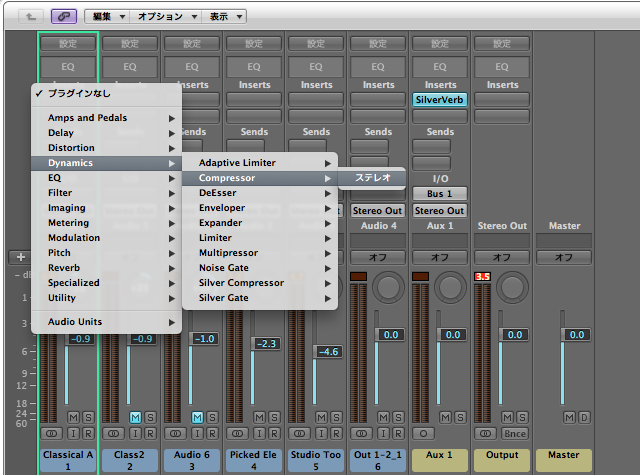Click stereo format icon on Picked Ele channel
This screenshot has width=640, height=475.
point(238,433)
